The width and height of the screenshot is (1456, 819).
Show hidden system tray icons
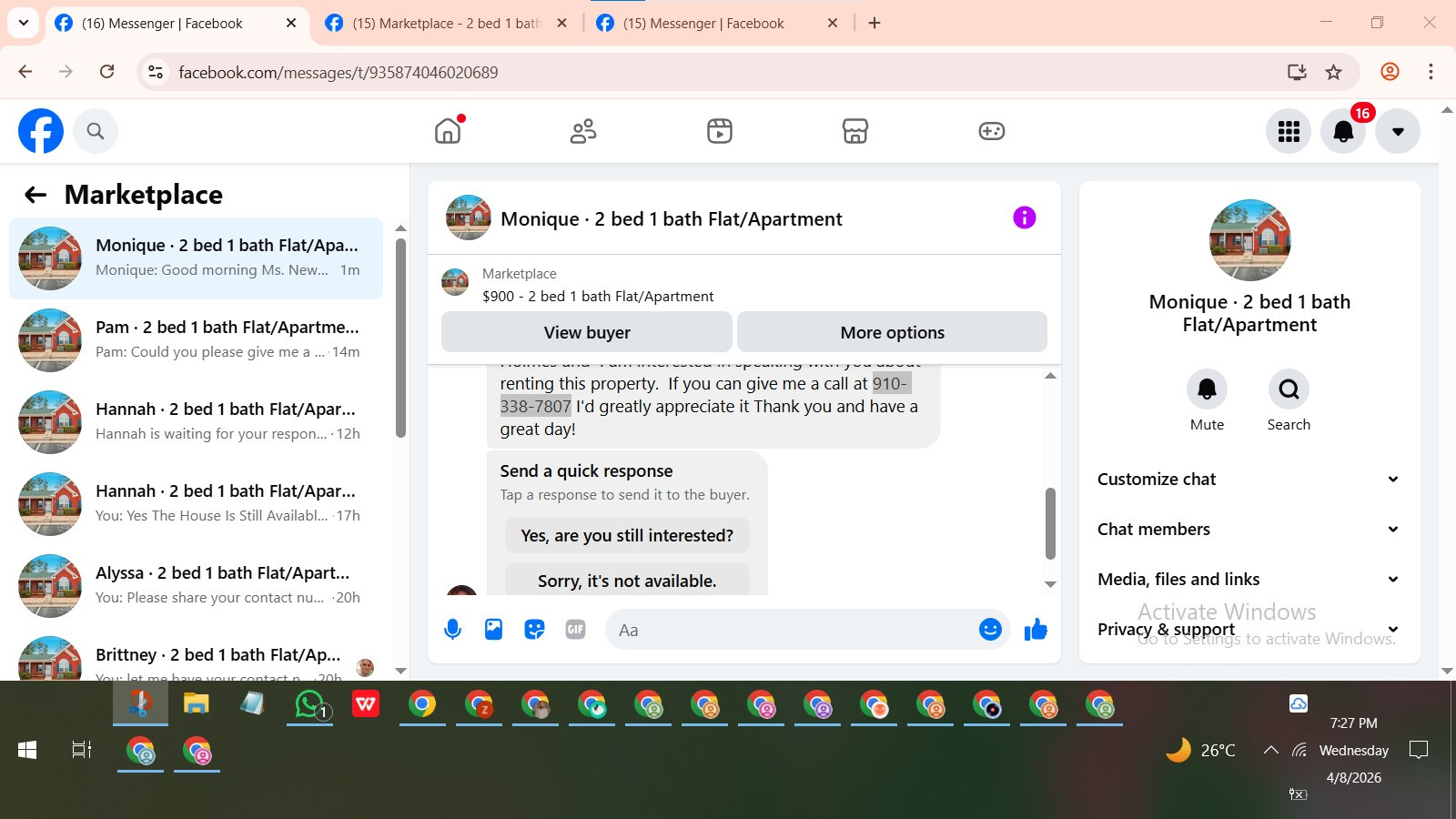coord(1270,750)
